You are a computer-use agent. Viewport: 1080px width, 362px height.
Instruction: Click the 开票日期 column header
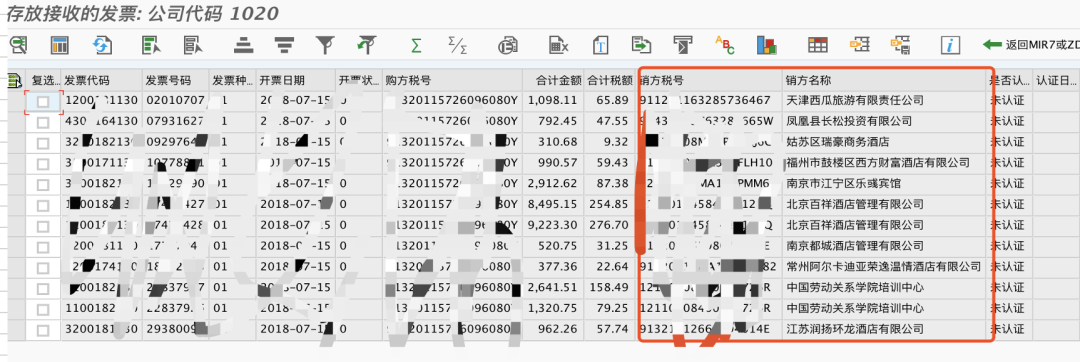pos(282,80)
